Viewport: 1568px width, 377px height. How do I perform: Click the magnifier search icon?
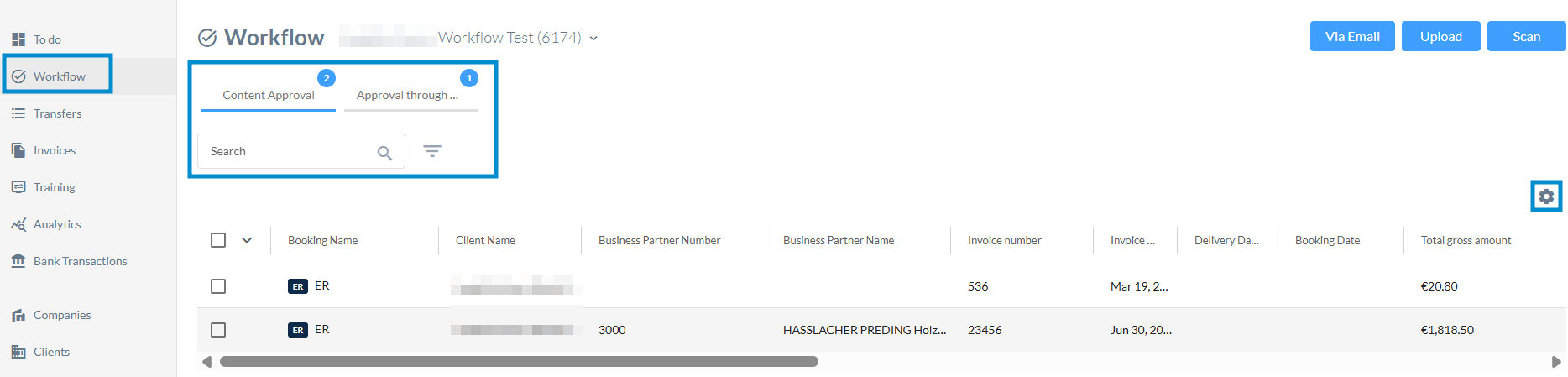(x=384, y=153)
